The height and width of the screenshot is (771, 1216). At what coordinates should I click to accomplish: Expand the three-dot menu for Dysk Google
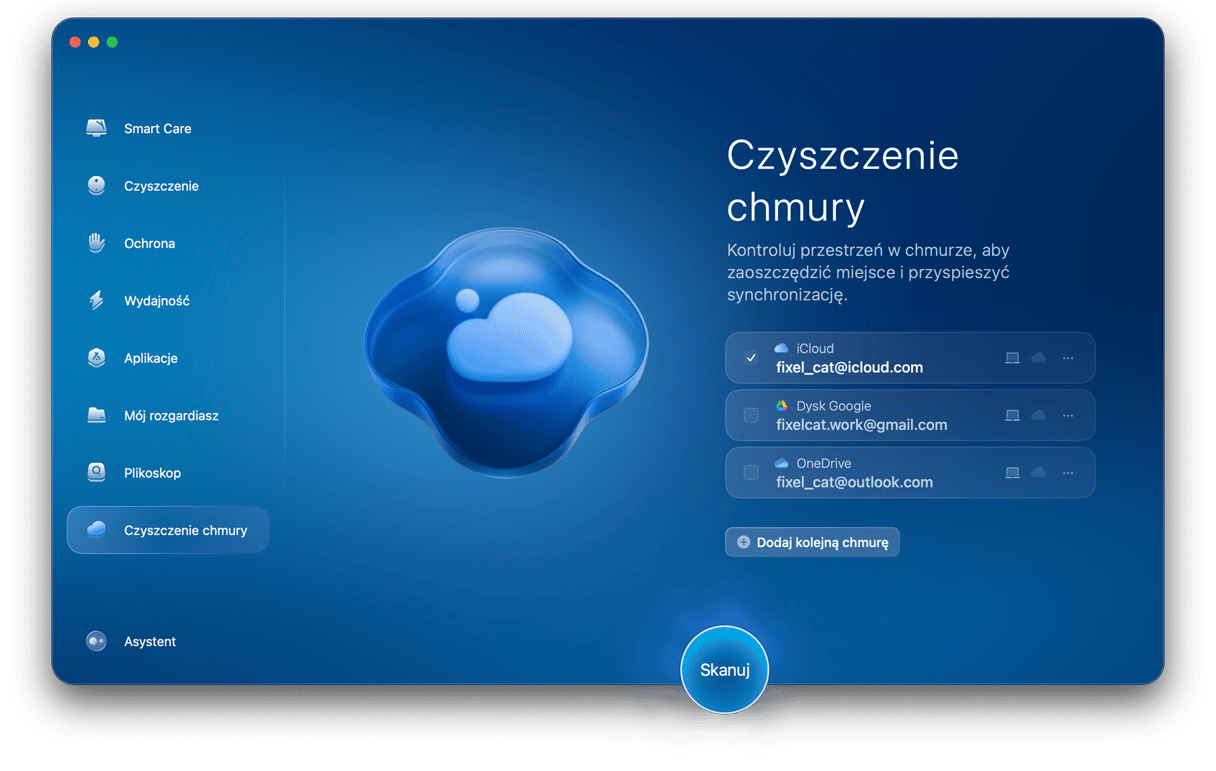(1068, 415)
